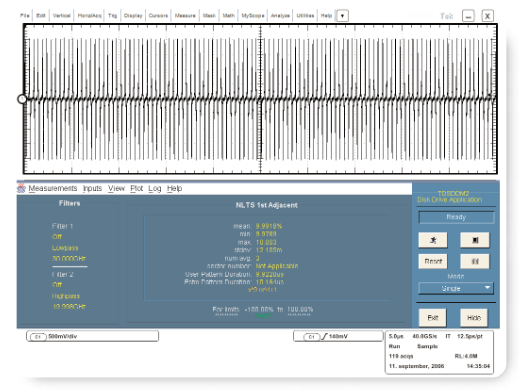Click the mean value 9.9918%
The width and height of the screenshot is (519, 390).
coord(269,226)
